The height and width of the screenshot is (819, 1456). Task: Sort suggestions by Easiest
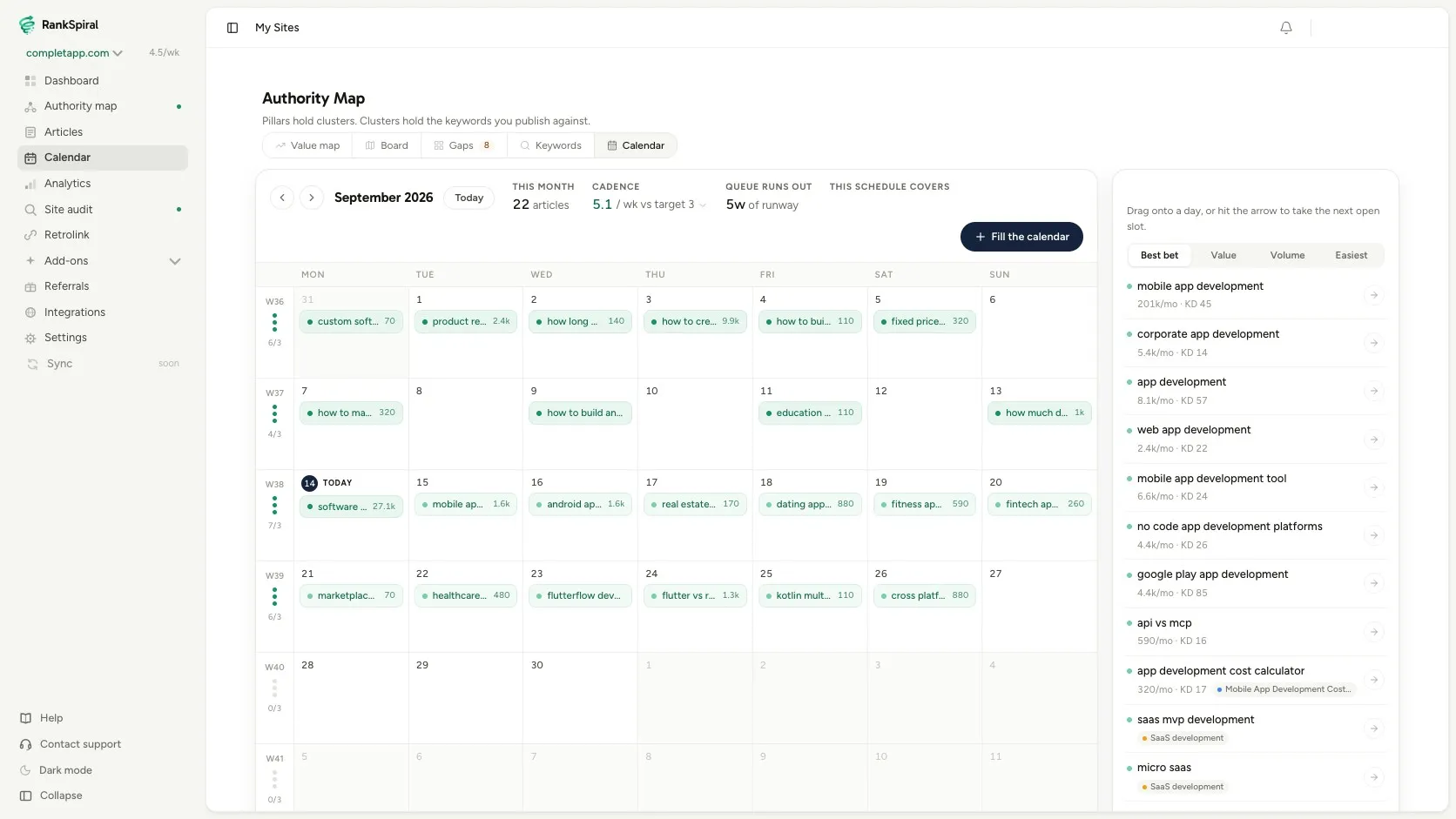(x=1351, y=255)
